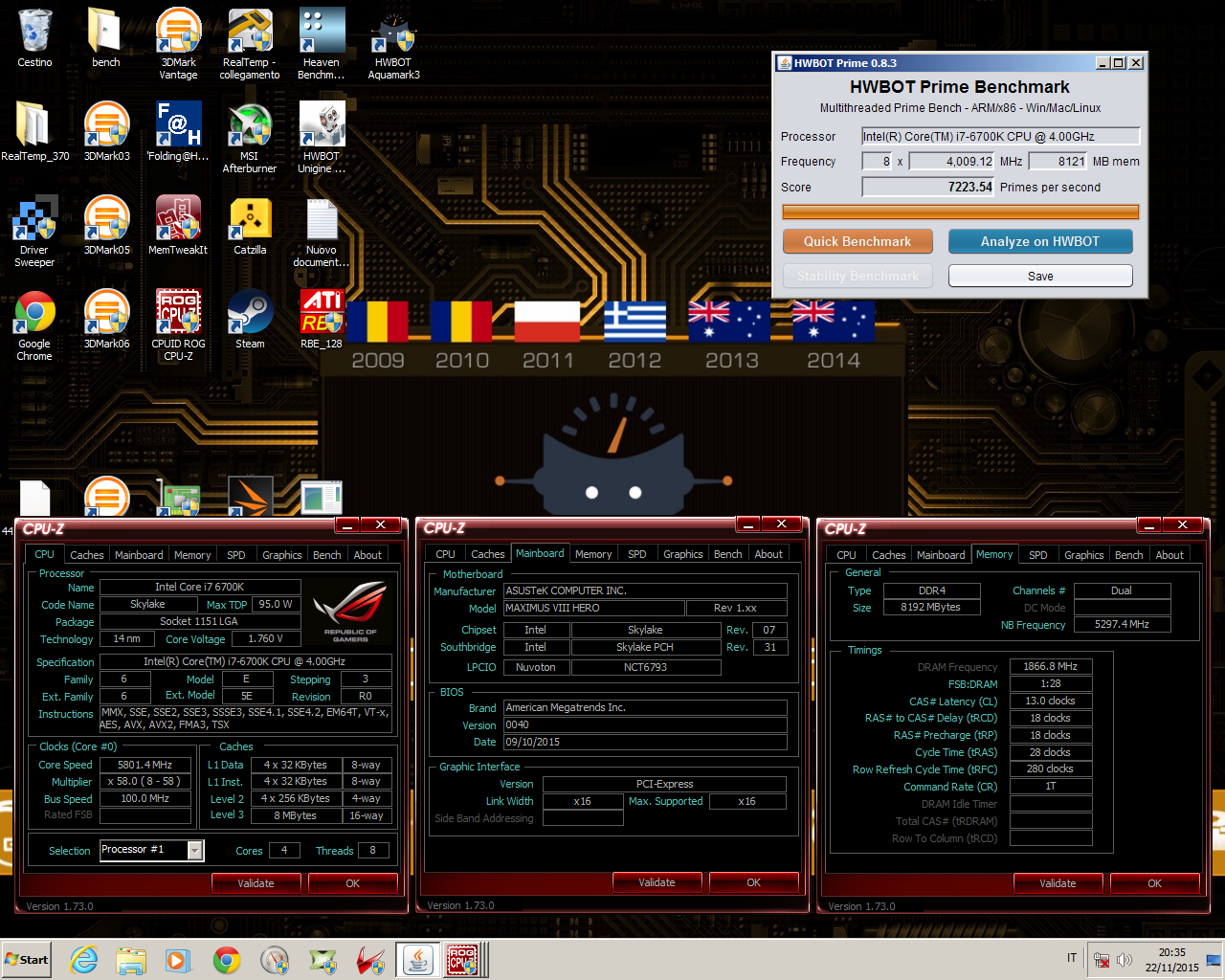
Task: Launch Google Chrome desktop icon
Action: coord(34,325)
